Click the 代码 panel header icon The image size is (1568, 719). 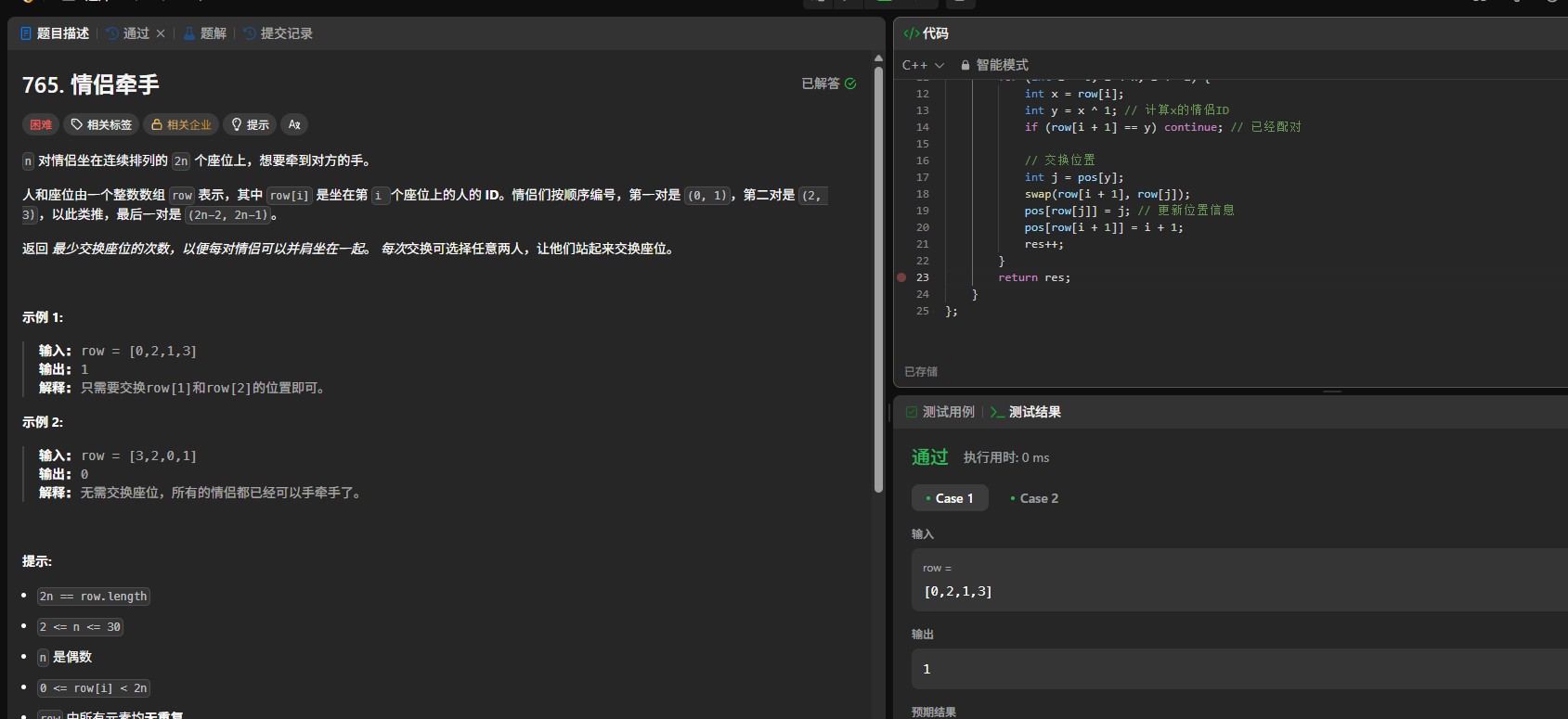912,33
